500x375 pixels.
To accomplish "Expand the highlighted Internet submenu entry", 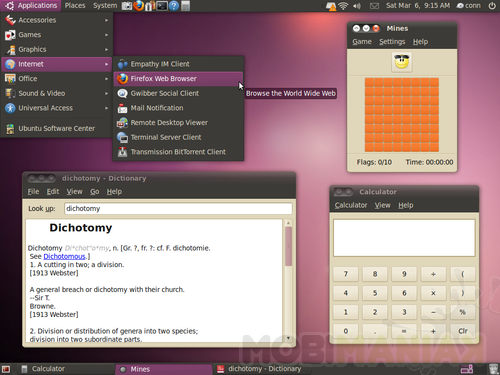I will coord(57,64).
